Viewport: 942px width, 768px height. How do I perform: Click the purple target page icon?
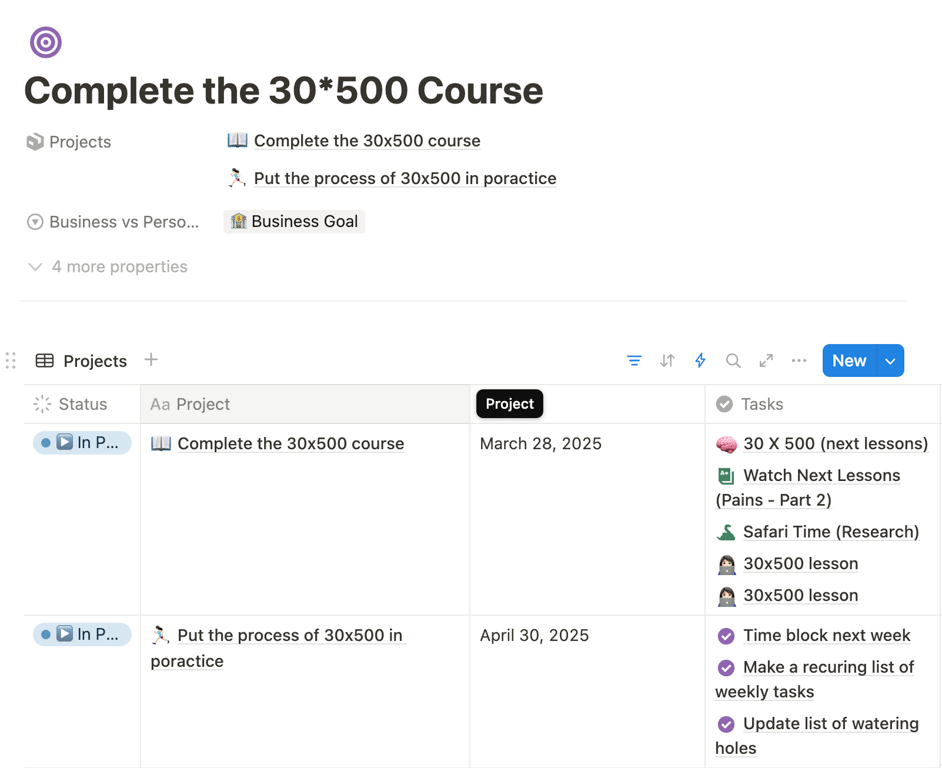click(45, 42)
